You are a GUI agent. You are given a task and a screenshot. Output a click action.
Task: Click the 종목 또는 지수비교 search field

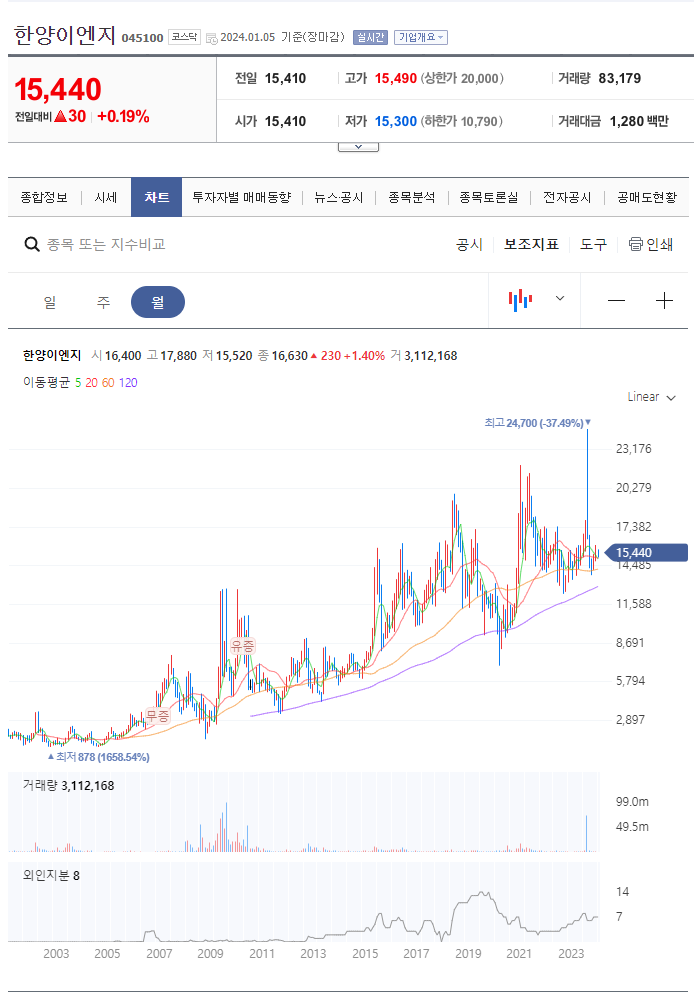[106, 245]
